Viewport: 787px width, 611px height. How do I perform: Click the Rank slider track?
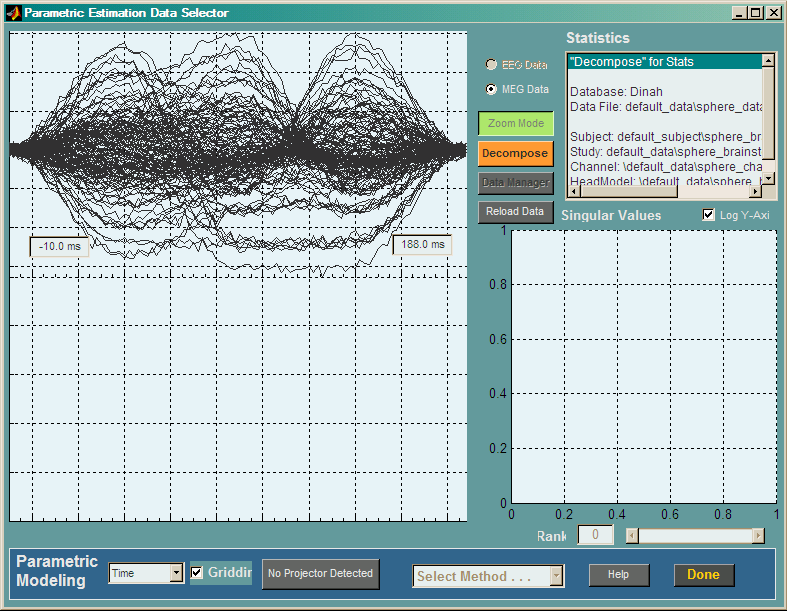click(695, 536)
